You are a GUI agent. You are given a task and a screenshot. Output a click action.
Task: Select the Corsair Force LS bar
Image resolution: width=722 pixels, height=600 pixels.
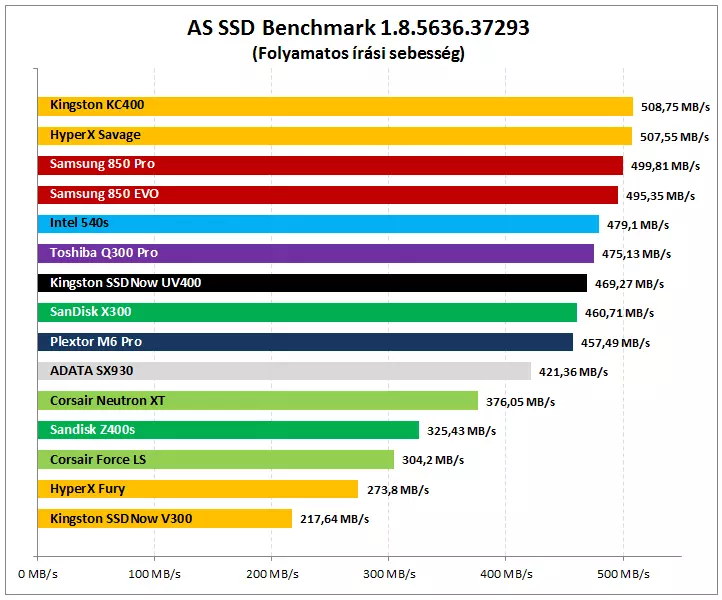[216, 460]
